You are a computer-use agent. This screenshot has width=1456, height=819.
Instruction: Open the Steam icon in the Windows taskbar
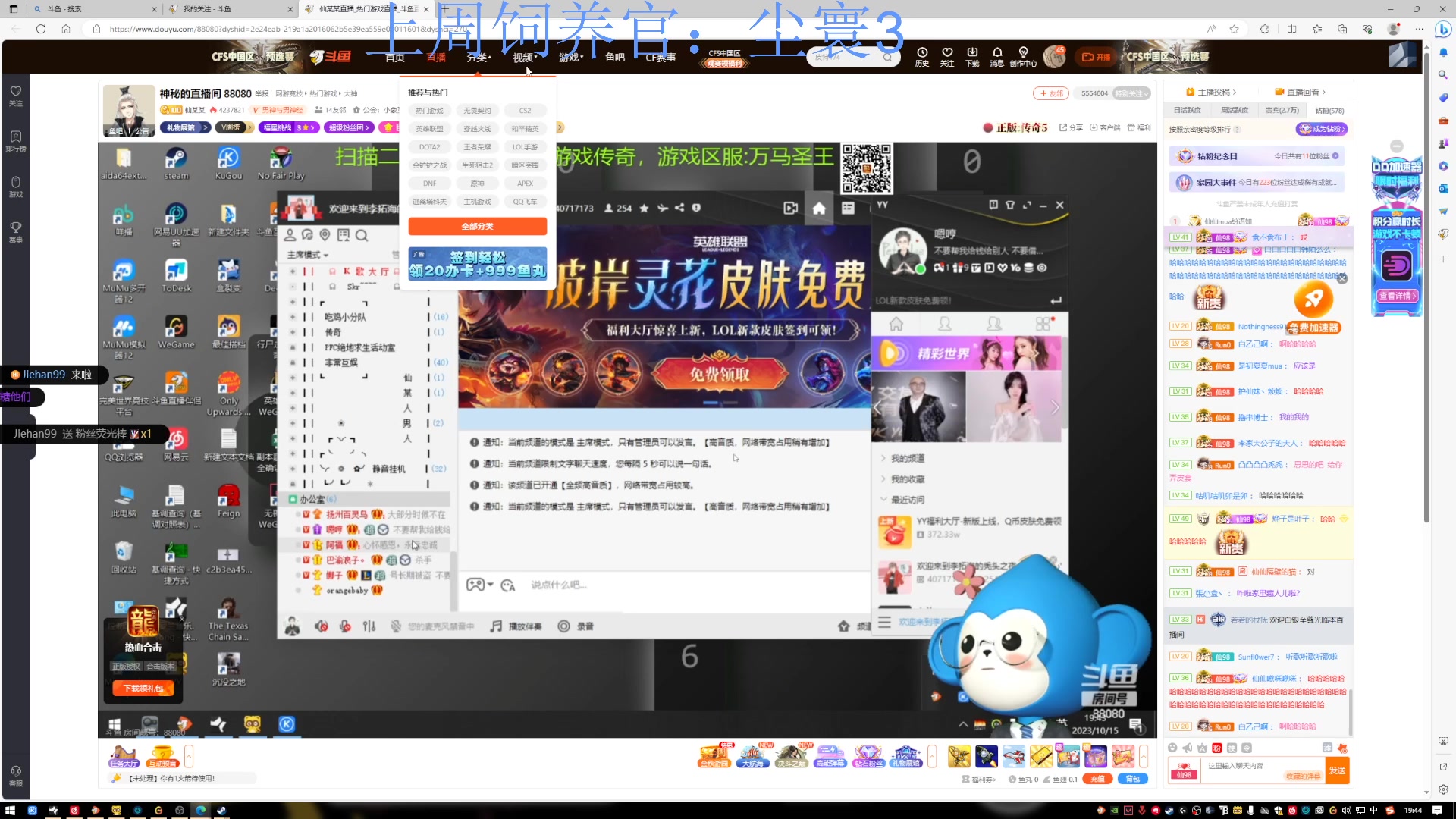coord(221,810)
